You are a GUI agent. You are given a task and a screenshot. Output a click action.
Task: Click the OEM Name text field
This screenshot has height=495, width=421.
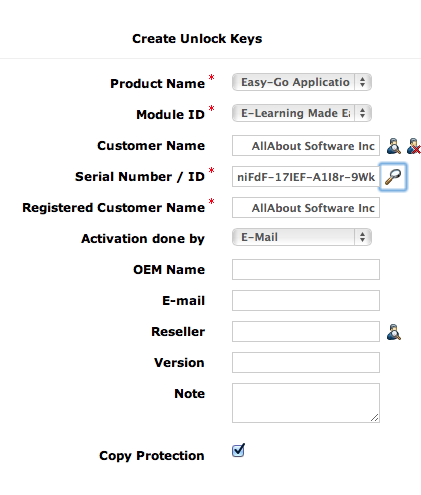[306, 270]
